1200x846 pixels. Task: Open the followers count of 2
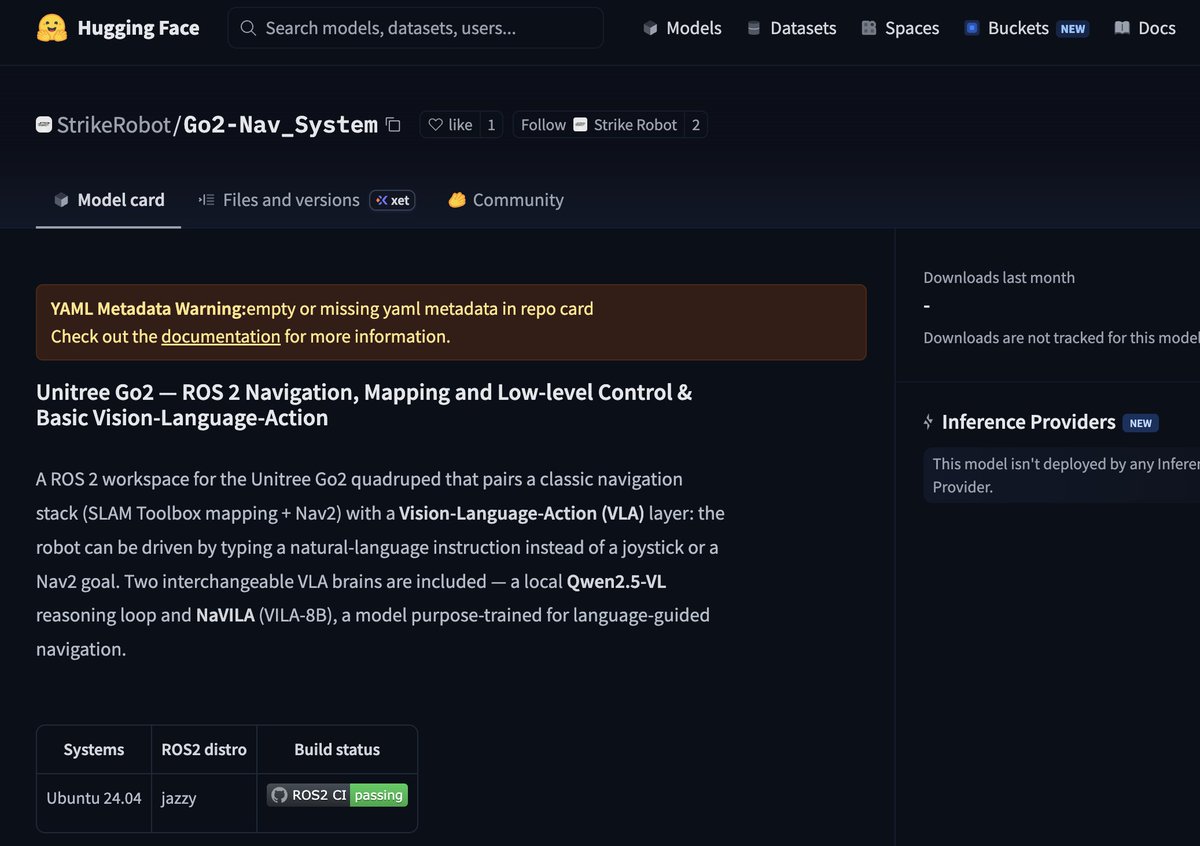pyautogui.click(x=696, y=125)
